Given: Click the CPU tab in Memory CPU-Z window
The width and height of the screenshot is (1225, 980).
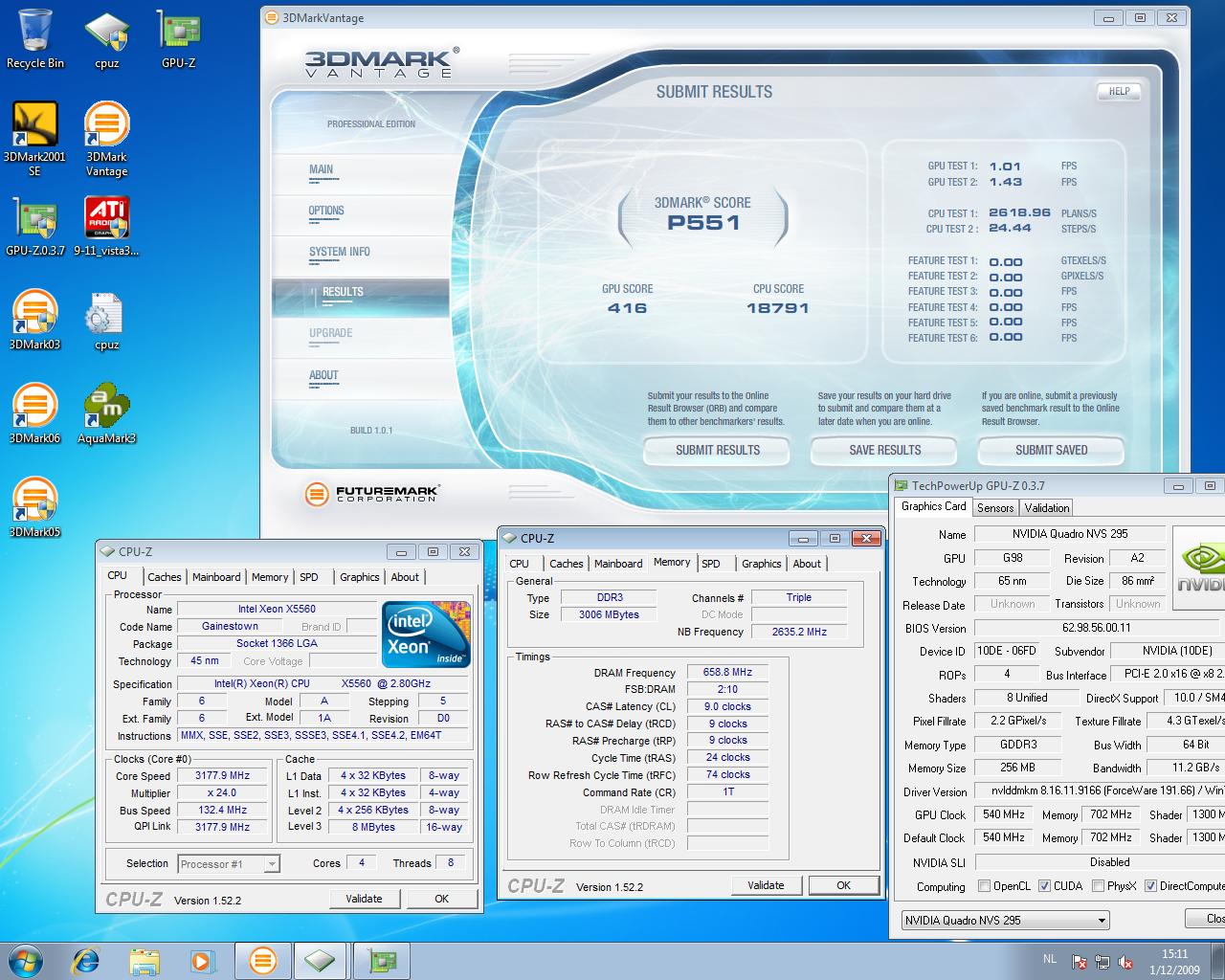Looking at the screenshot, I should tap(520, 564).
